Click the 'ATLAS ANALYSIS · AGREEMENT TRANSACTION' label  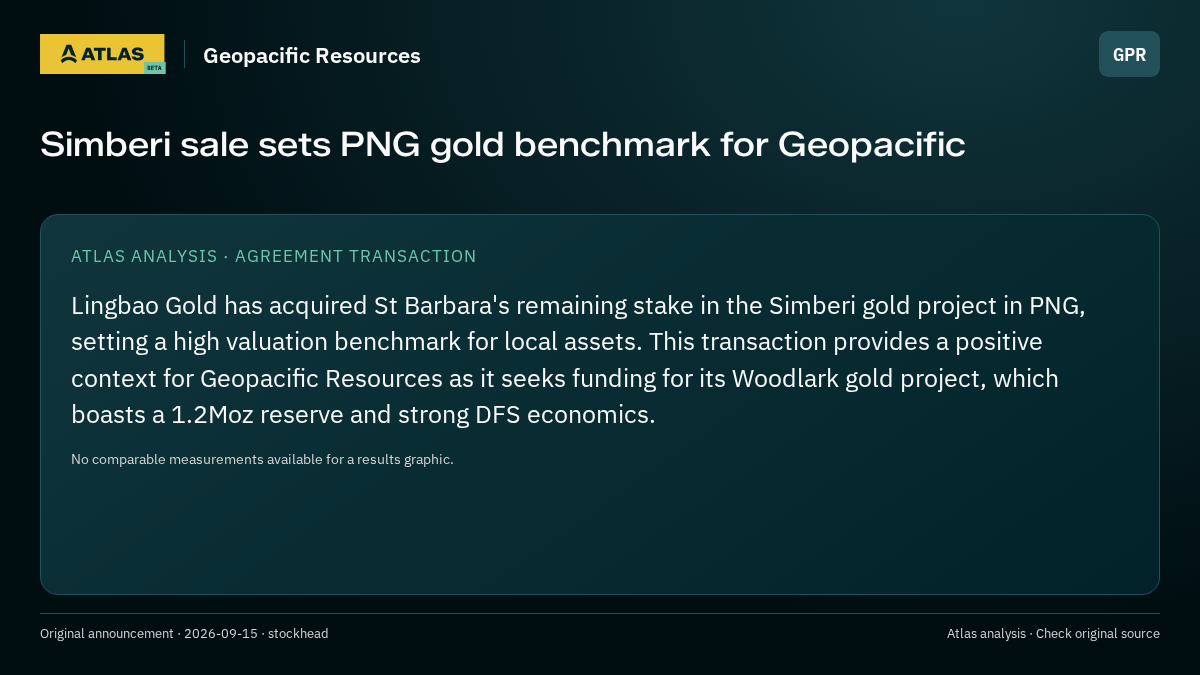pyautogui.click(x=274, y=256)
